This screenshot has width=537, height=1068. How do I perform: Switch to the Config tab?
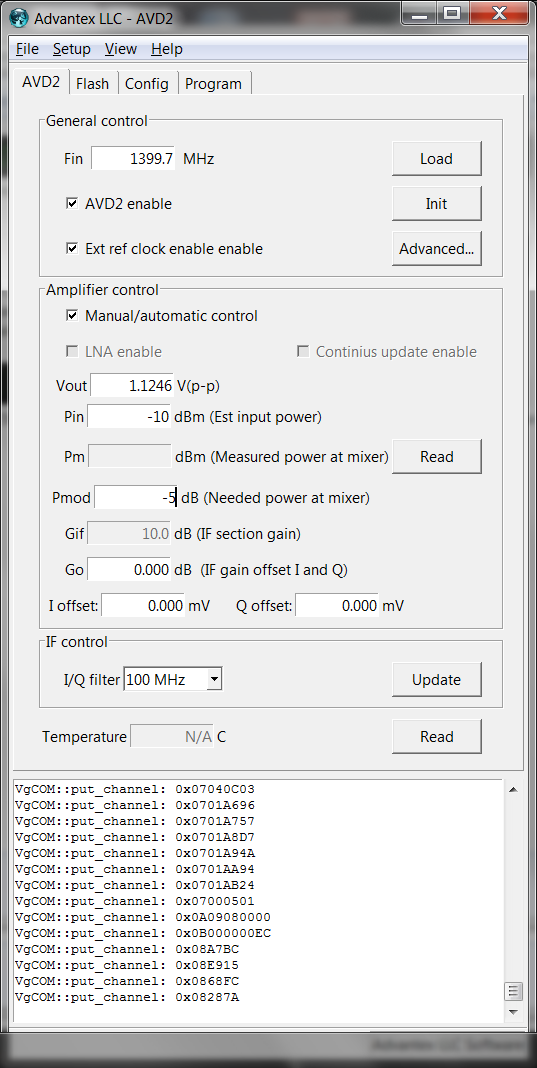coord(147,84)
